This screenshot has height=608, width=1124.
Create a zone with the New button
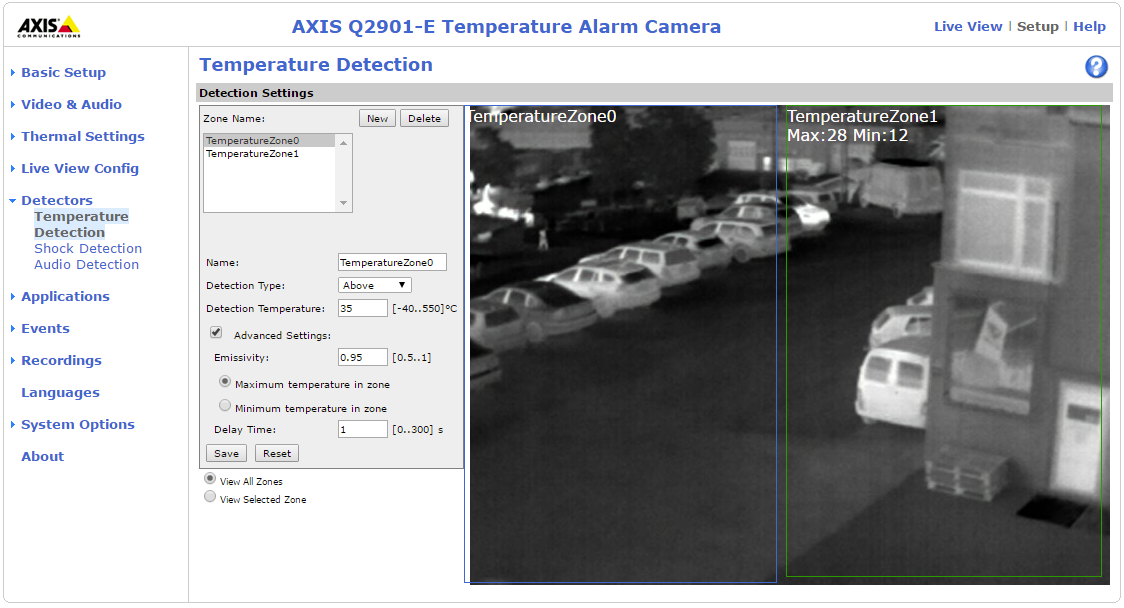(x=377, y=117)
